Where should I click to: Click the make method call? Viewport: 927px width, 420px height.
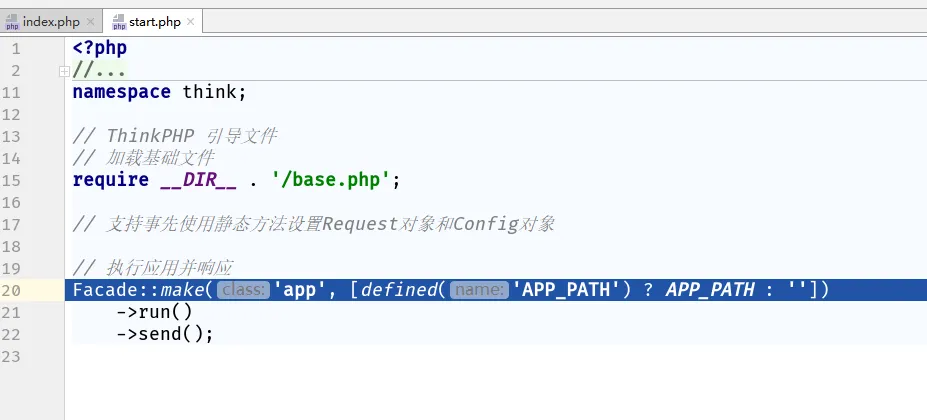pyautogui.click(x=182, y=290)
